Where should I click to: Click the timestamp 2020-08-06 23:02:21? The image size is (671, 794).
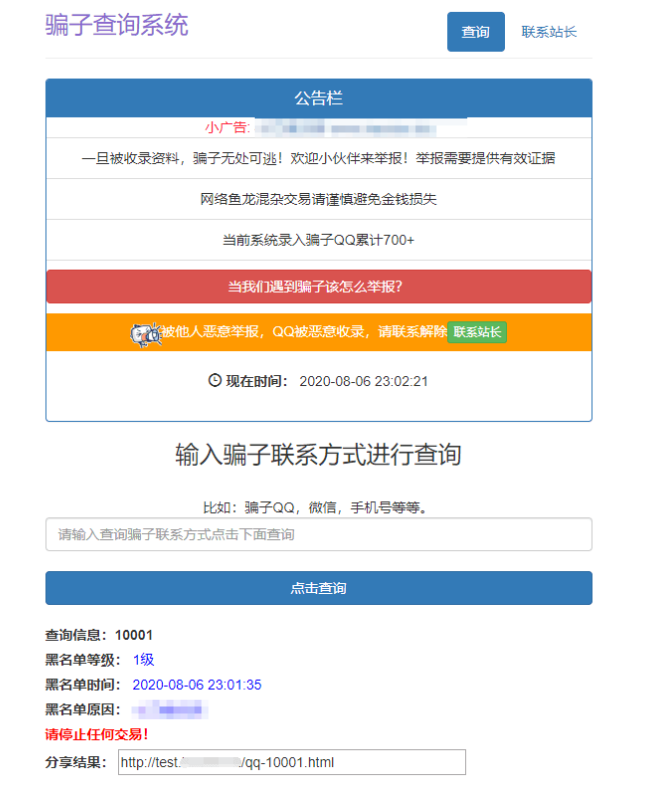pos(364,381)
